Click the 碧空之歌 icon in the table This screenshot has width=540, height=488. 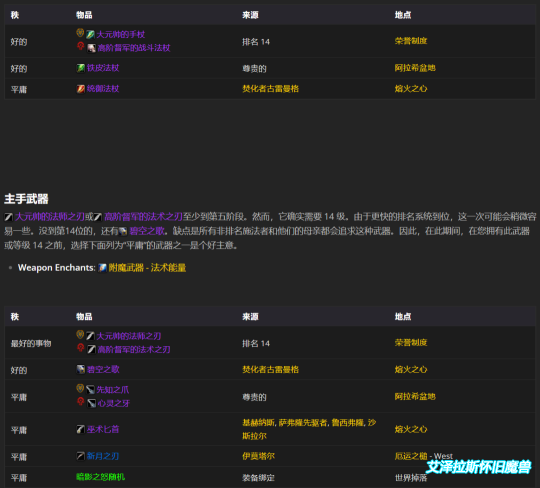pos(81,370)
